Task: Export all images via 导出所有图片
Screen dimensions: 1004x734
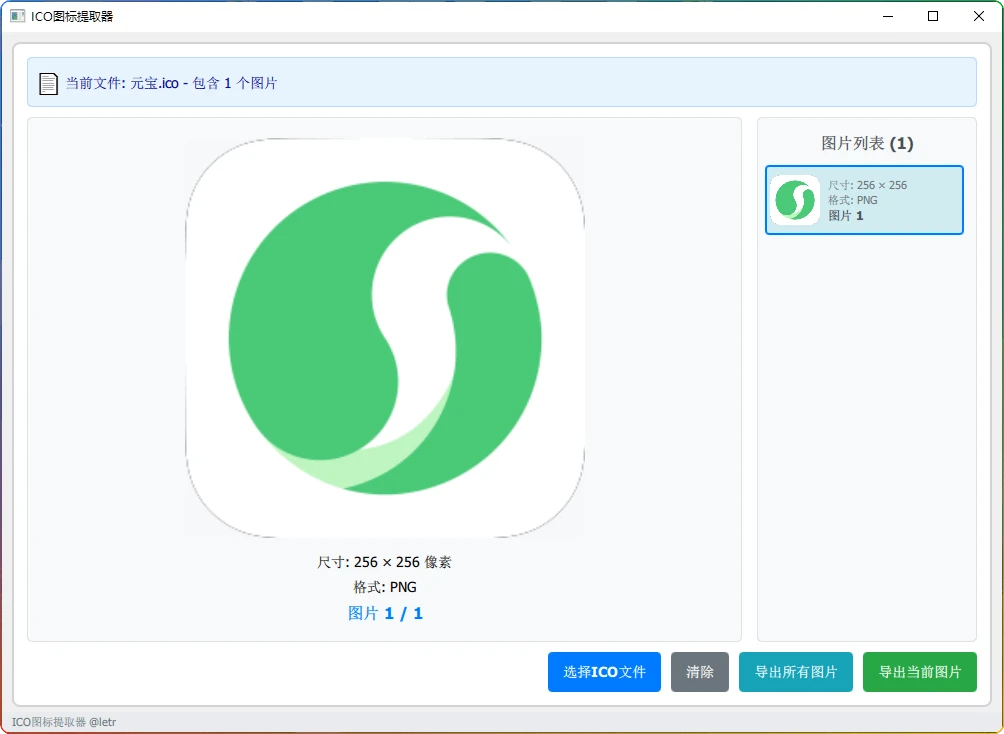Action: coord(795,672)
